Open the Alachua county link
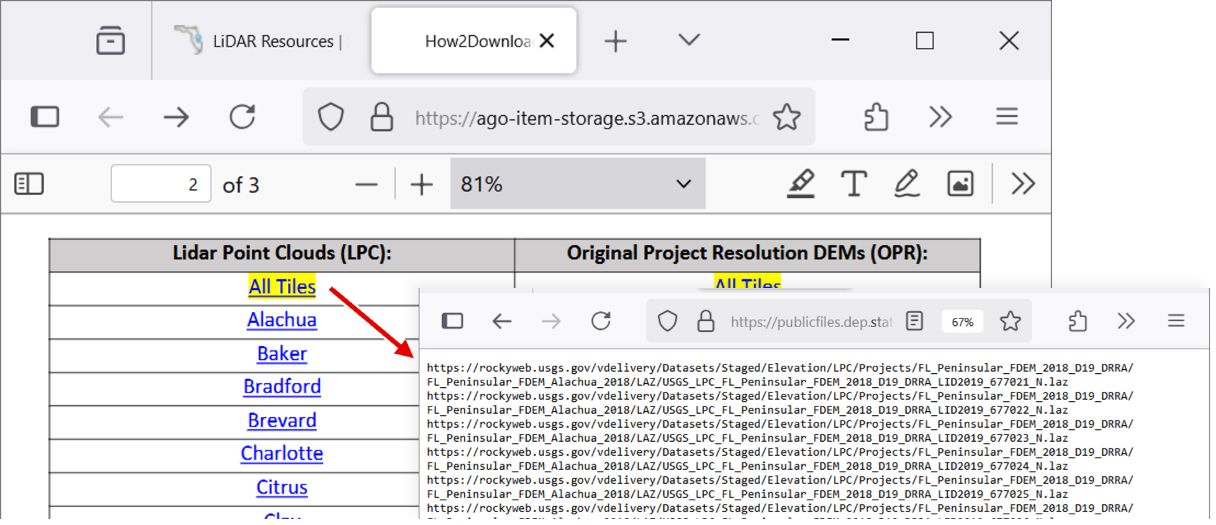The width and height of the screenshot is (1216, 525). tap(282, 320)
